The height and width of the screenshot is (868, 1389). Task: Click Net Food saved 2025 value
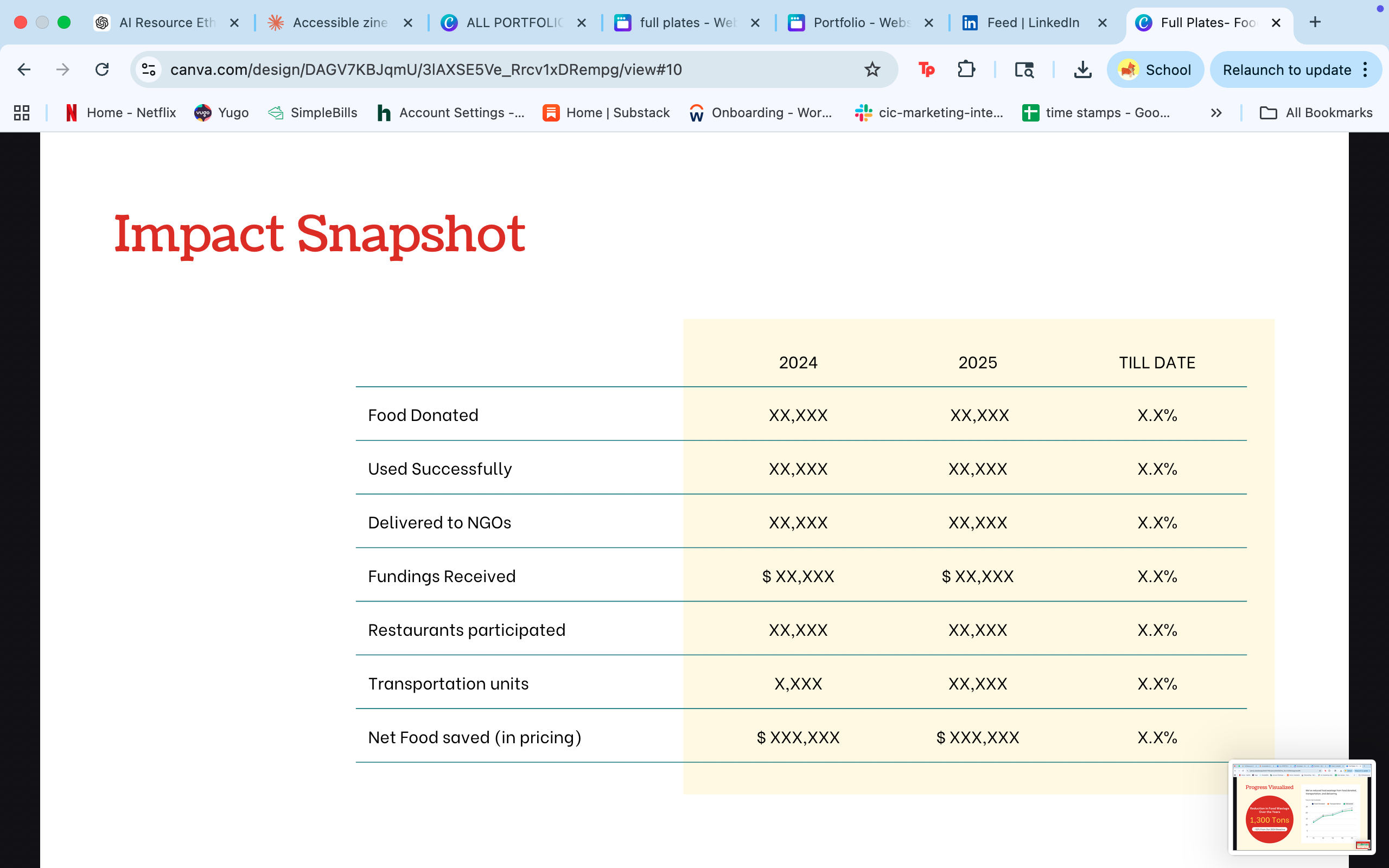click(x=978, y=737)
